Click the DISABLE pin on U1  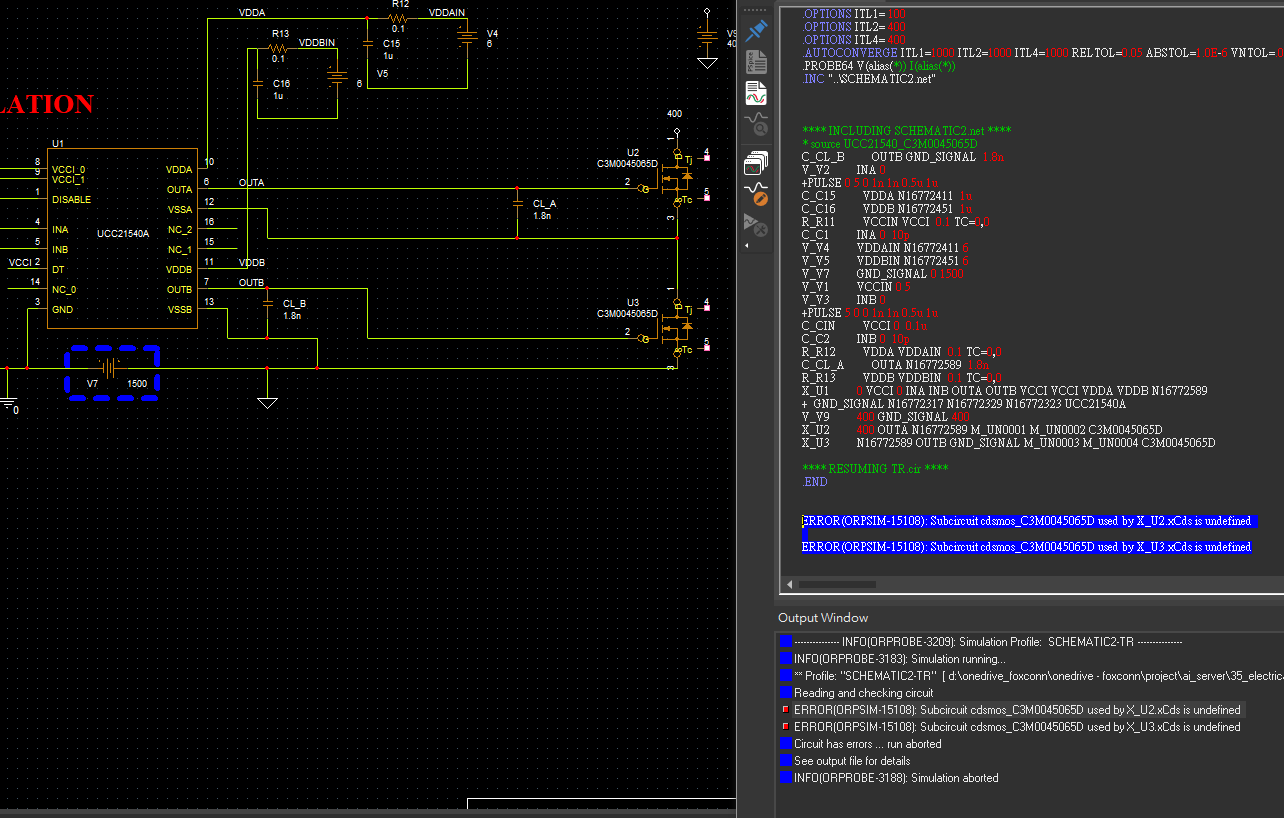tap(69, 199)
